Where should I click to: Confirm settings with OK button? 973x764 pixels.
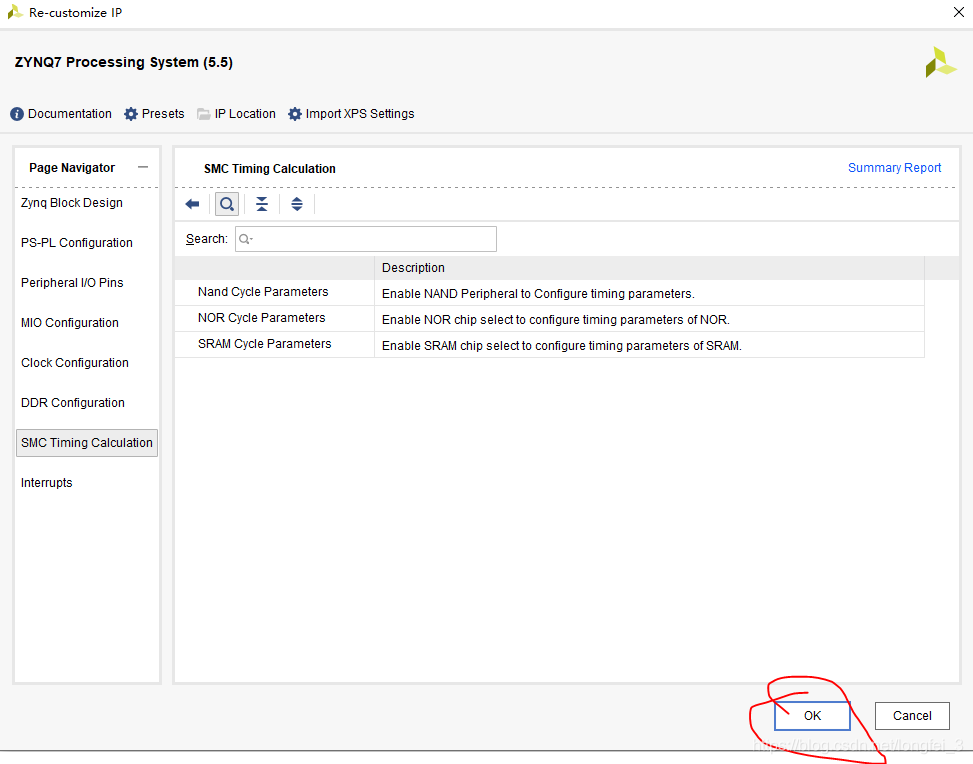[812, 716]
